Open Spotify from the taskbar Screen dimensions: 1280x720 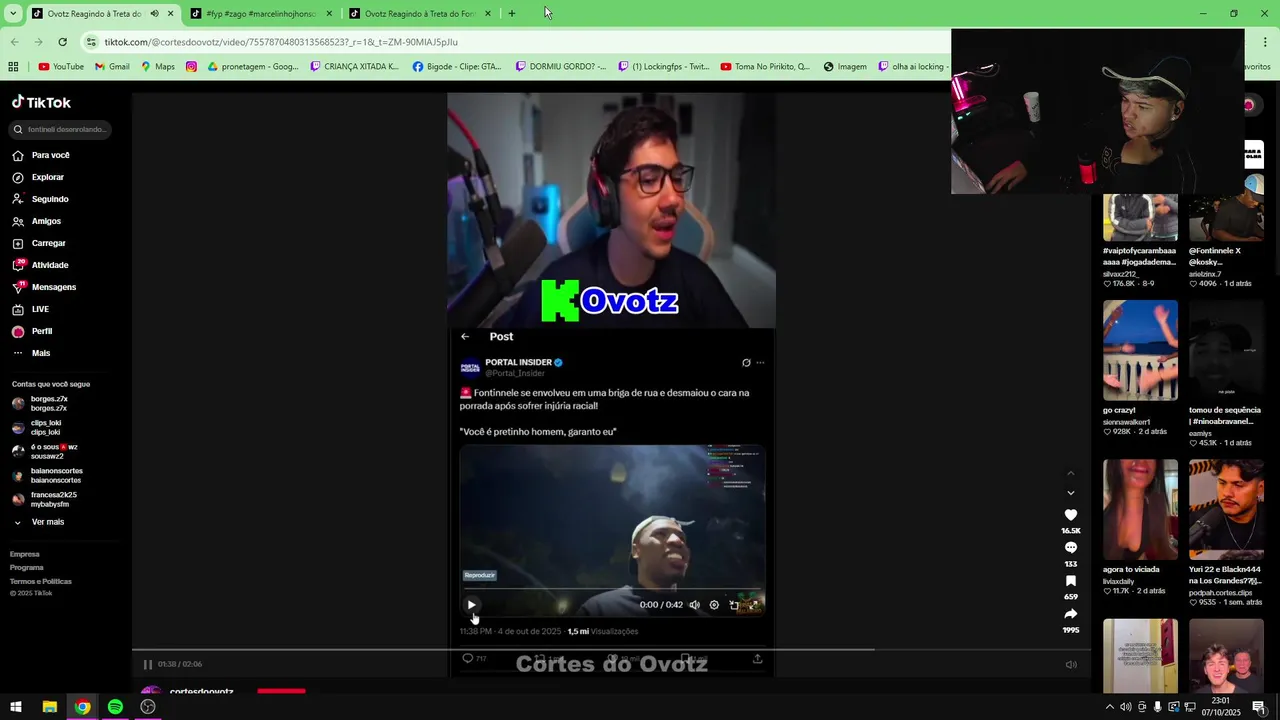tap(115, 707)
